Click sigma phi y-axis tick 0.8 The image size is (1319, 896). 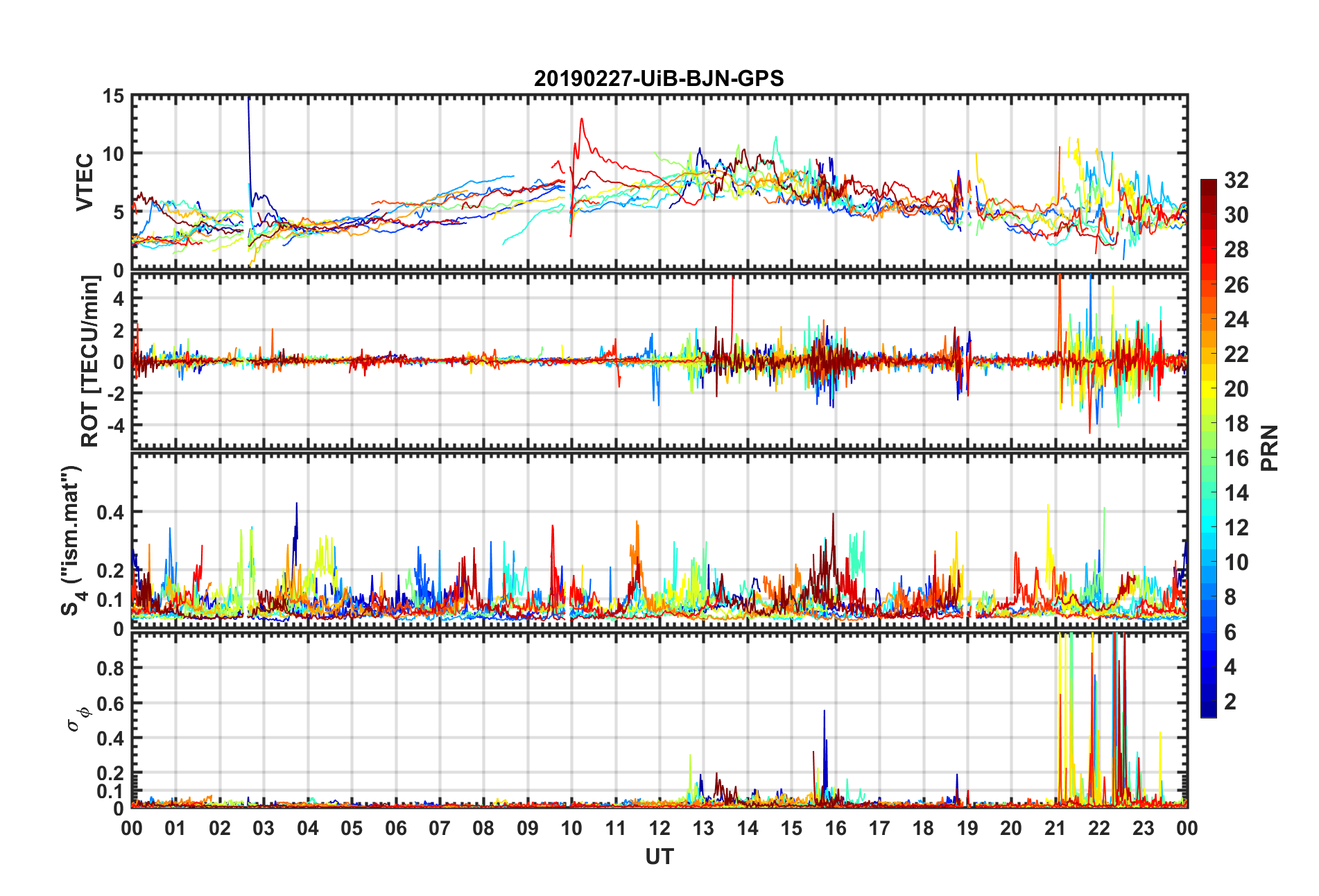click(x=110, y=669)
